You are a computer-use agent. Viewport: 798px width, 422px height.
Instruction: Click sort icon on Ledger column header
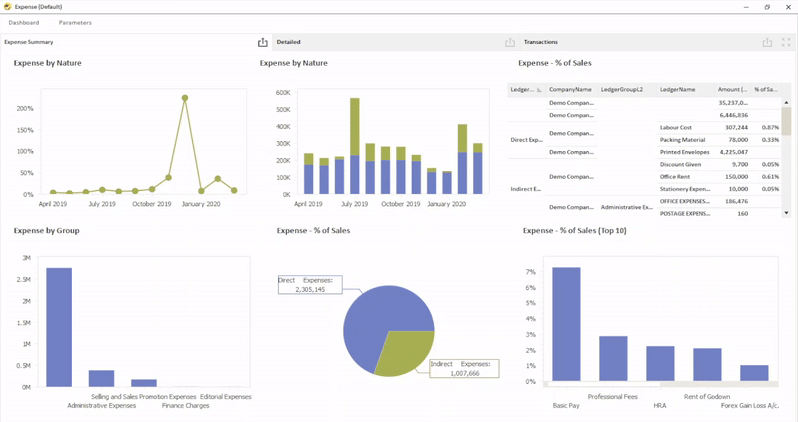coord(539,90)
